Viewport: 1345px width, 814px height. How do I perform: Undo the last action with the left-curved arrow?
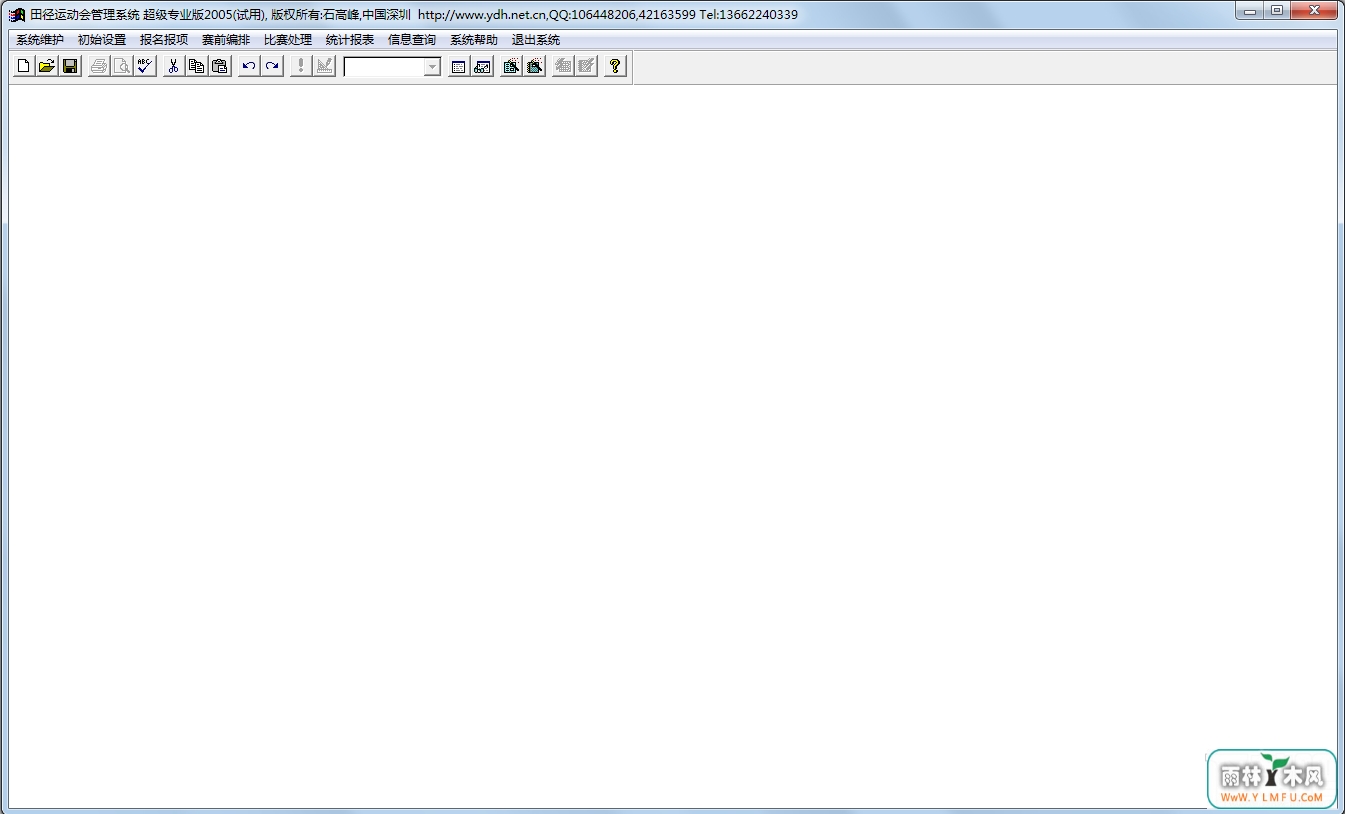[x=249, y=67]
